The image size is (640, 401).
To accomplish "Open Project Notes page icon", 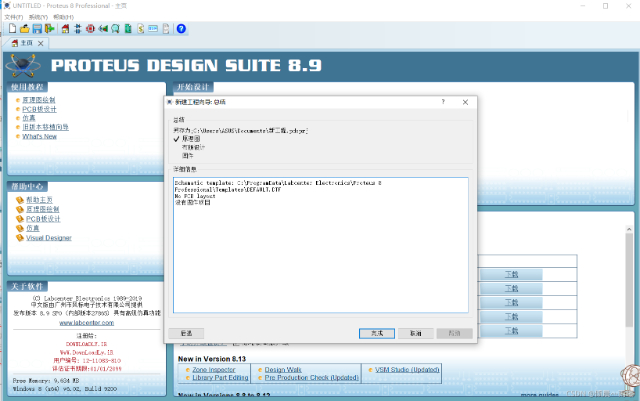I will pos(166,29).
